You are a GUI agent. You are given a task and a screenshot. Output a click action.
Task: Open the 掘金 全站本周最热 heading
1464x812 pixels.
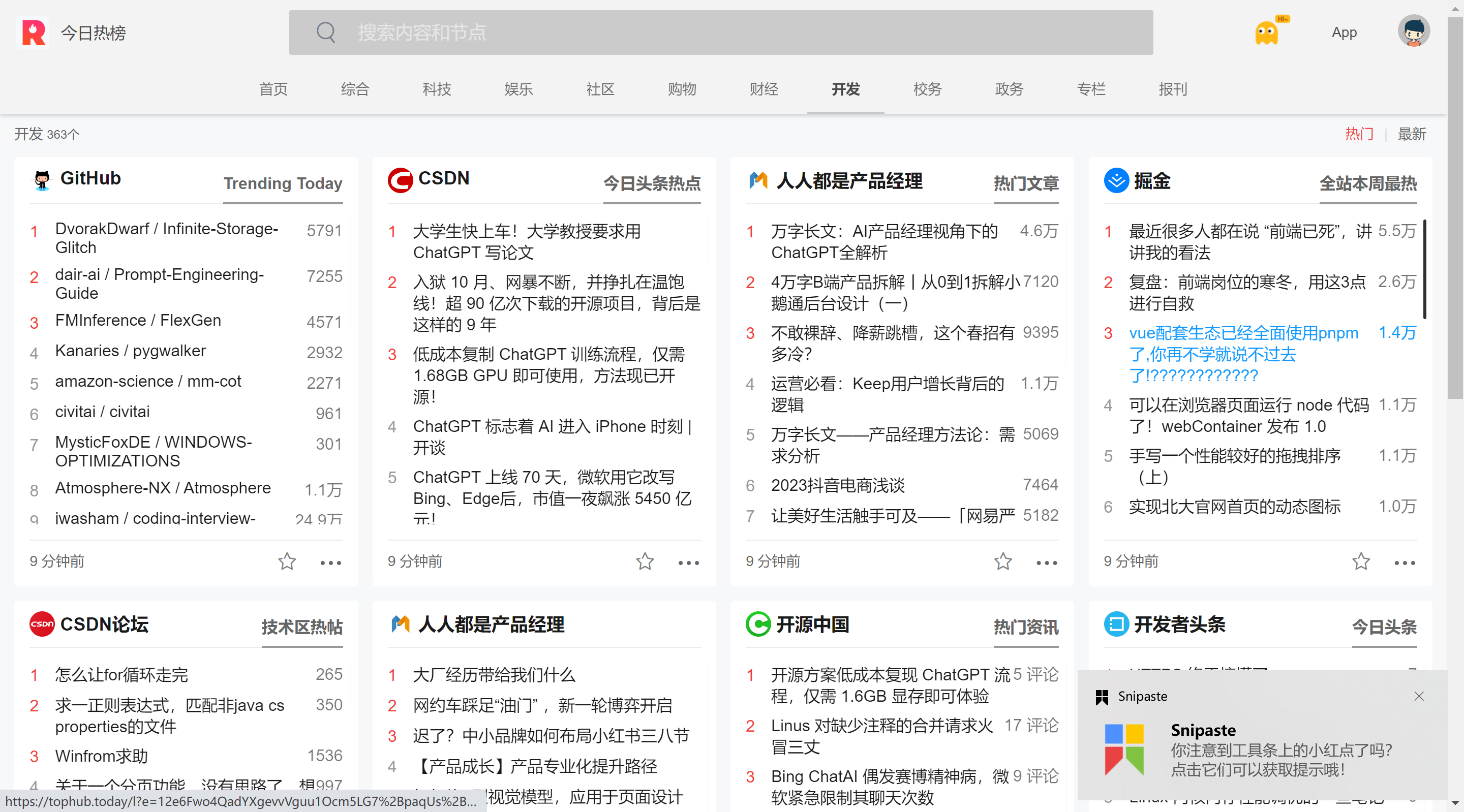[1368, 183]
